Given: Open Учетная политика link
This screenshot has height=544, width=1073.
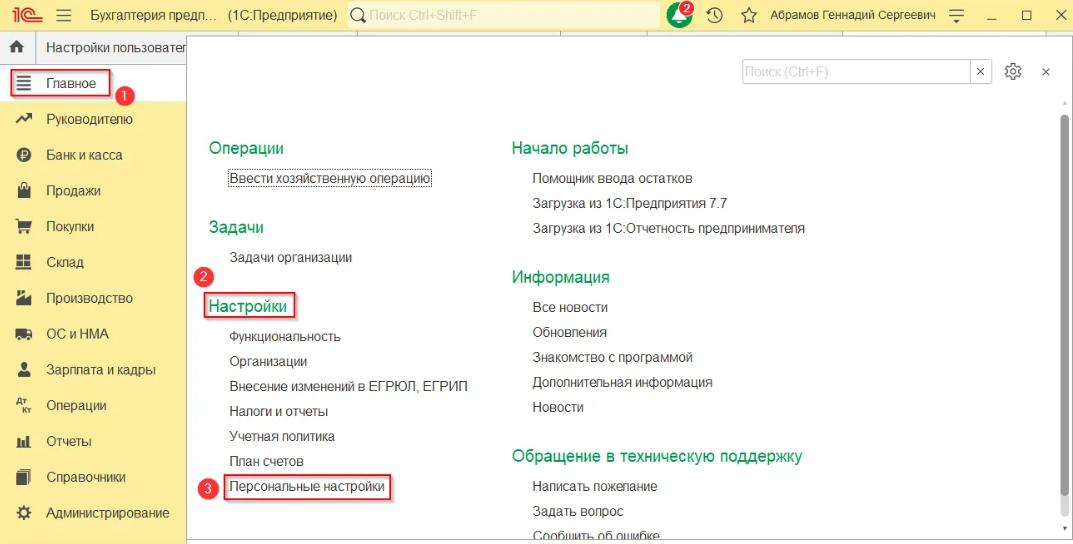Looking at the screenshot, I should click(281, 437).
